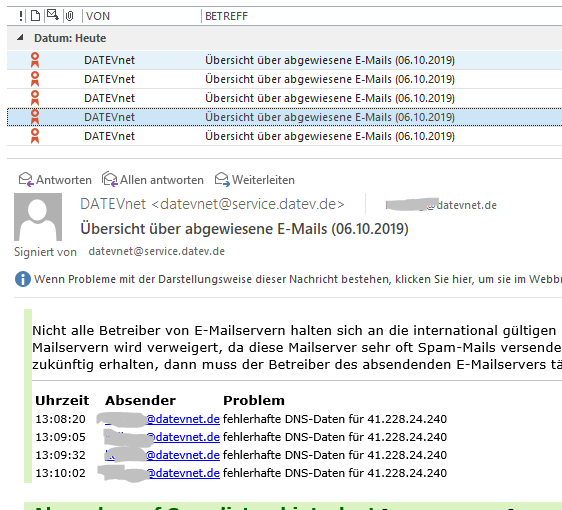Click the blue info icon in message bar

(x=23, y=279)
